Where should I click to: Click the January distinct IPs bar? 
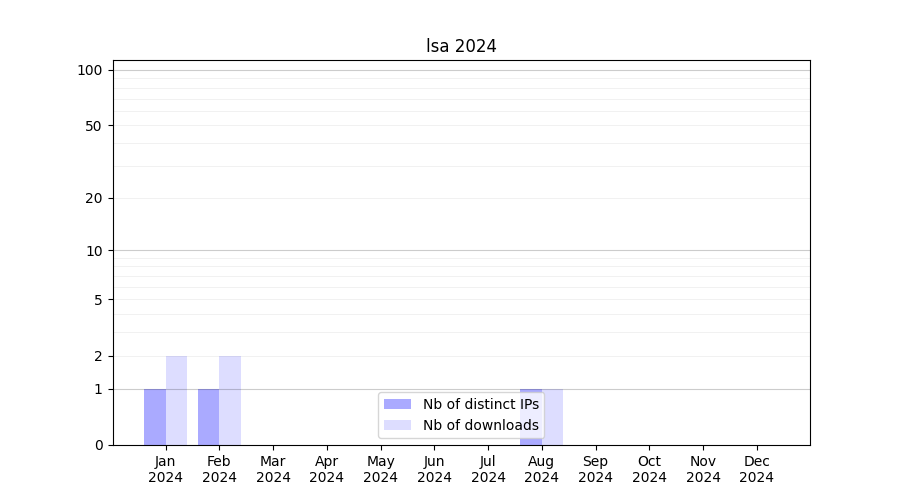click(155, 417)
